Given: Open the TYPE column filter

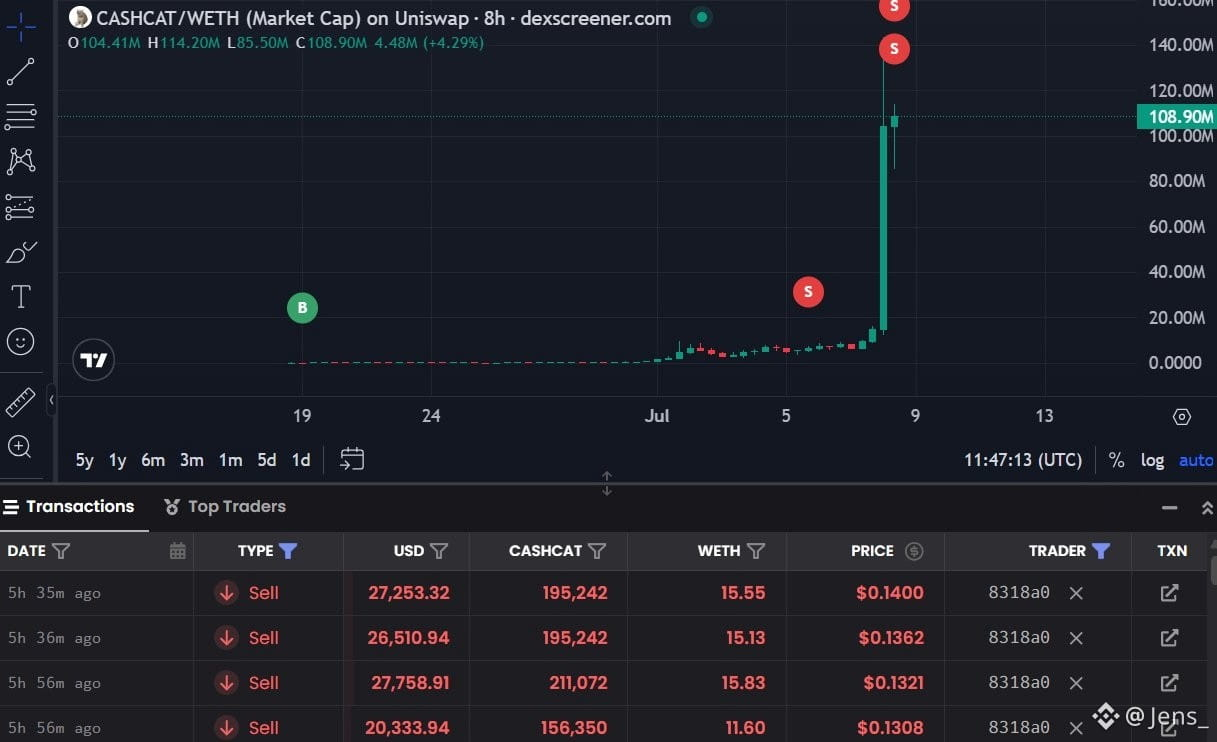Looking at the screenshot, I should click(x=288, y=551).
